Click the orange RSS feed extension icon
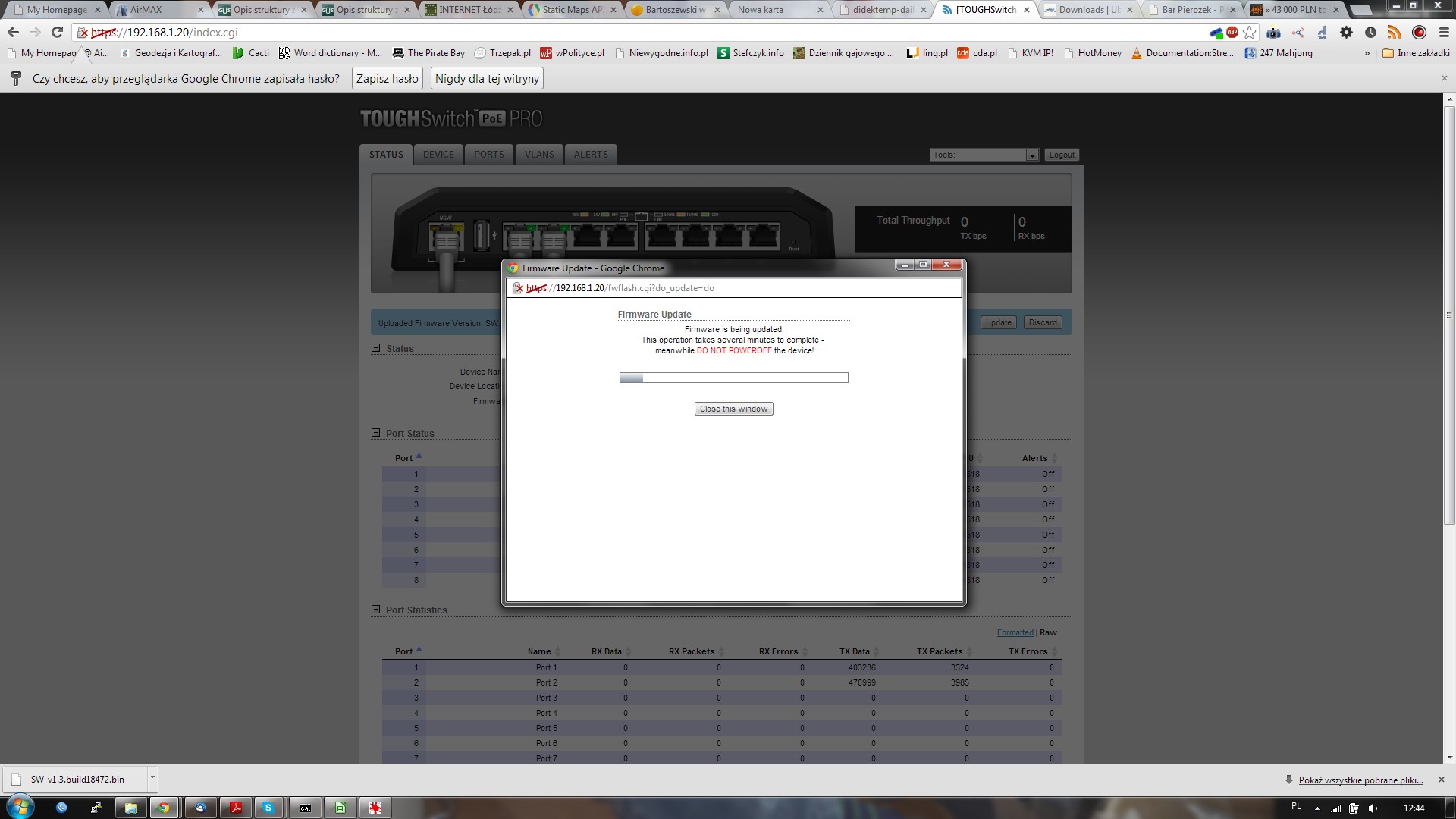 tap(1395, 33)
